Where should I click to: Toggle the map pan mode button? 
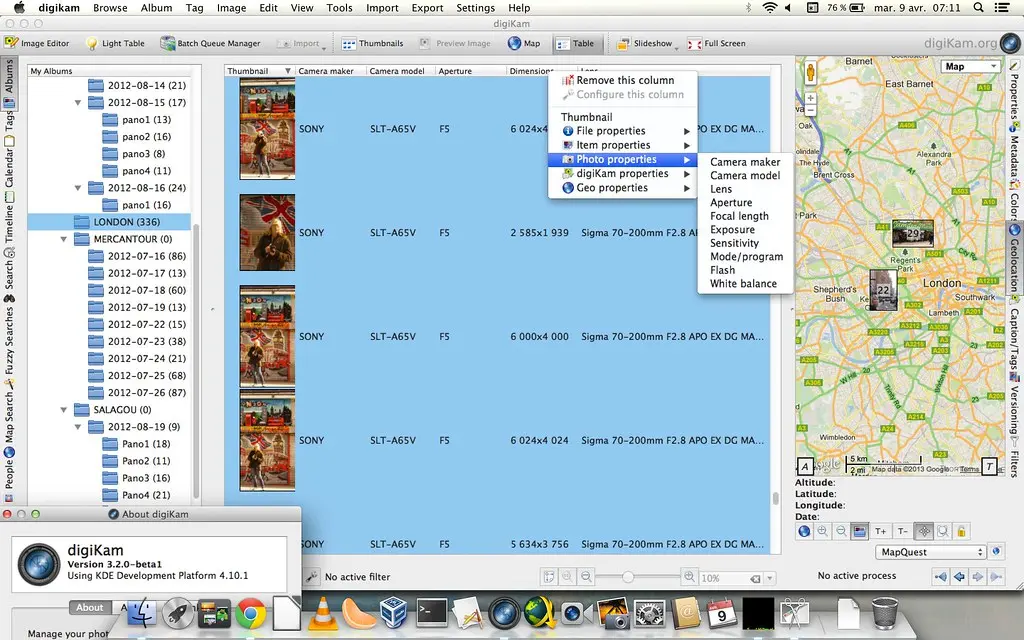pos(923,532)
